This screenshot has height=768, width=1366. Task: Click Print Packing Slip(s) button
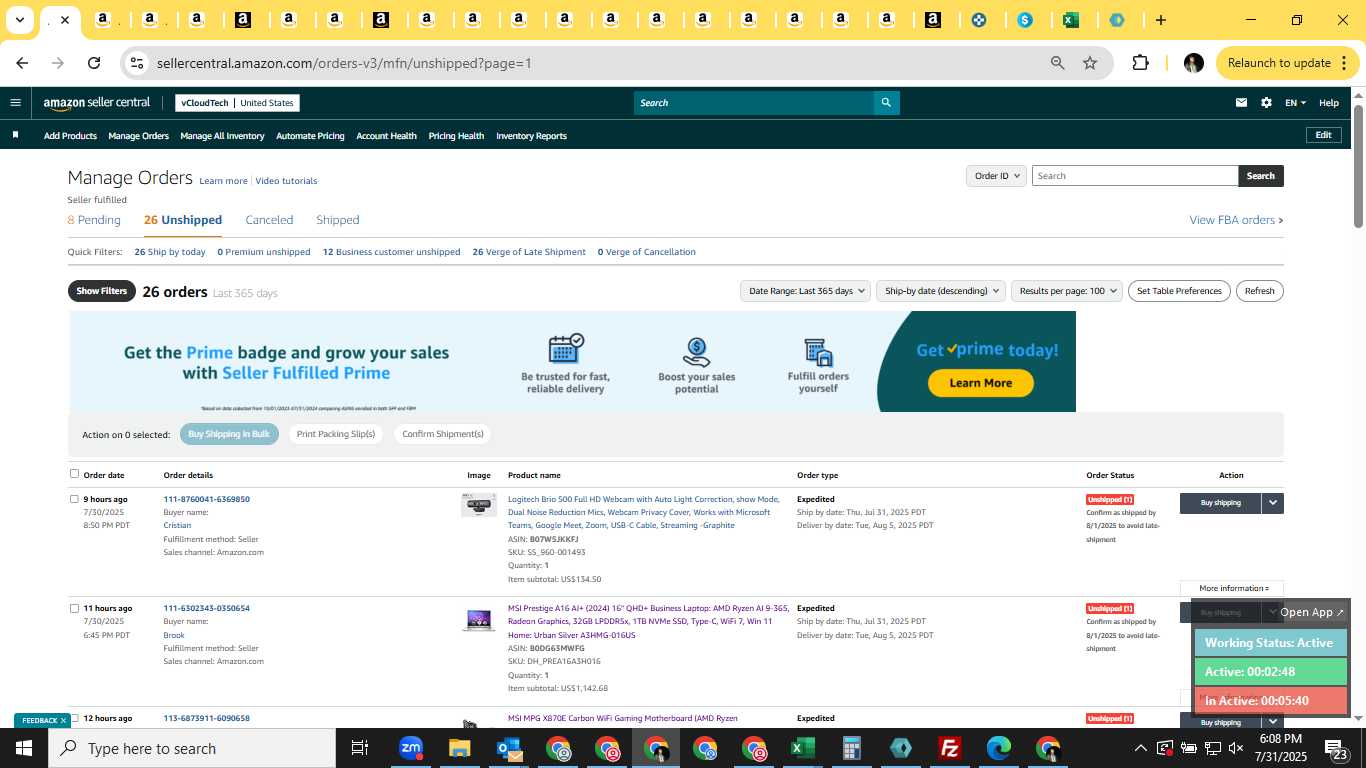[335, 434]
